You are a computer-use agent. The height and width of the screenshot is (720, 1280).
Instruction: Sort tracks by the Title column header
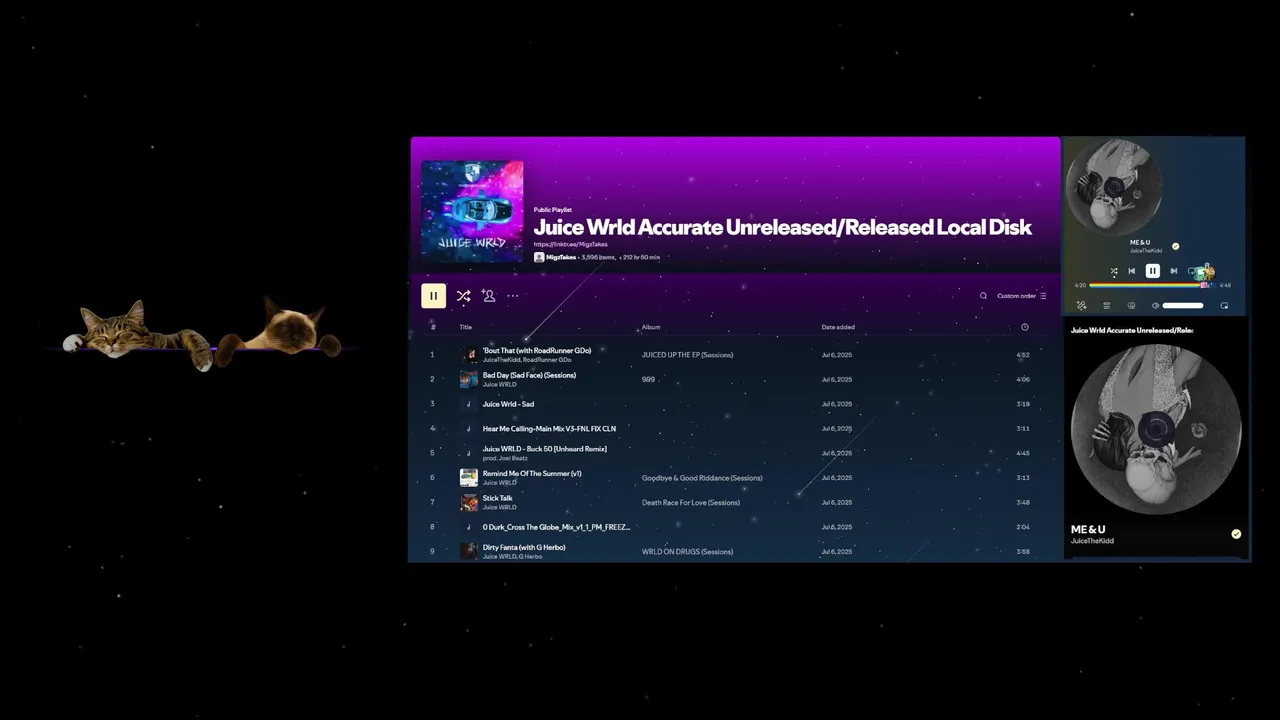(466, 327)
